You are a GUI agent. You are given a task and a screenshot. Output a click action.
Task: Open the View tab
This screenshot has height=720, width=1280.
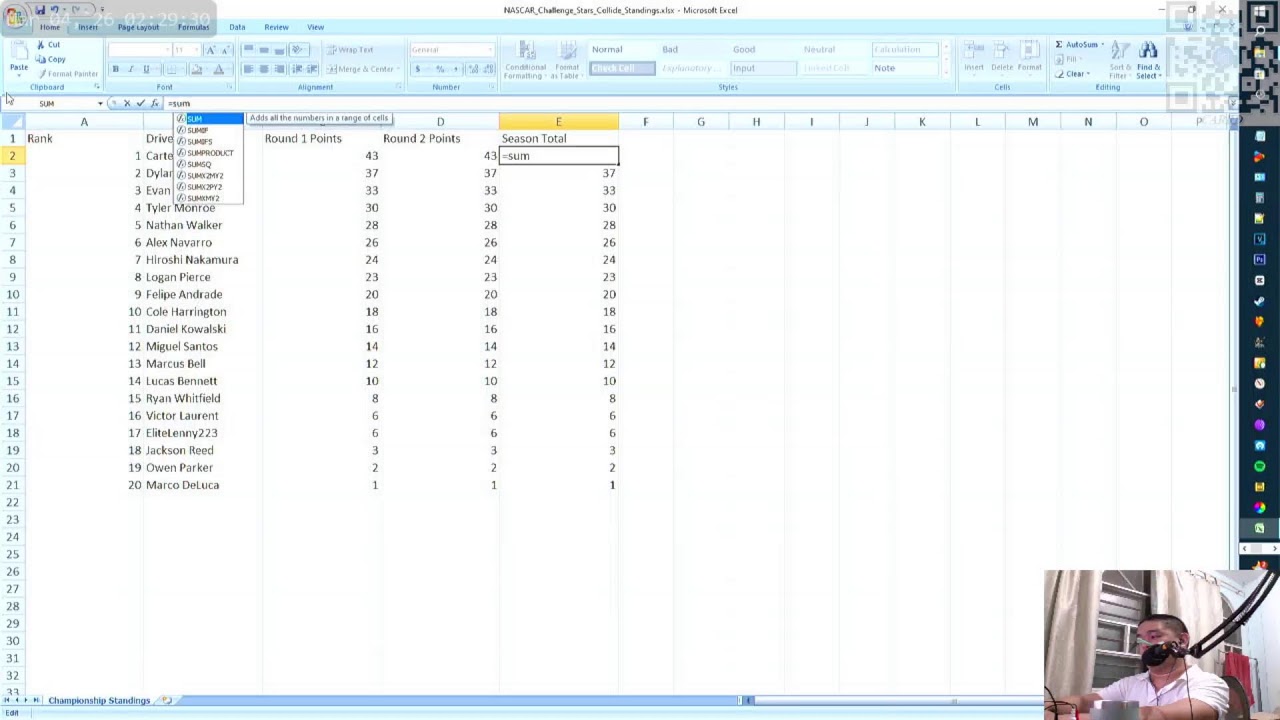pos(315,27)
